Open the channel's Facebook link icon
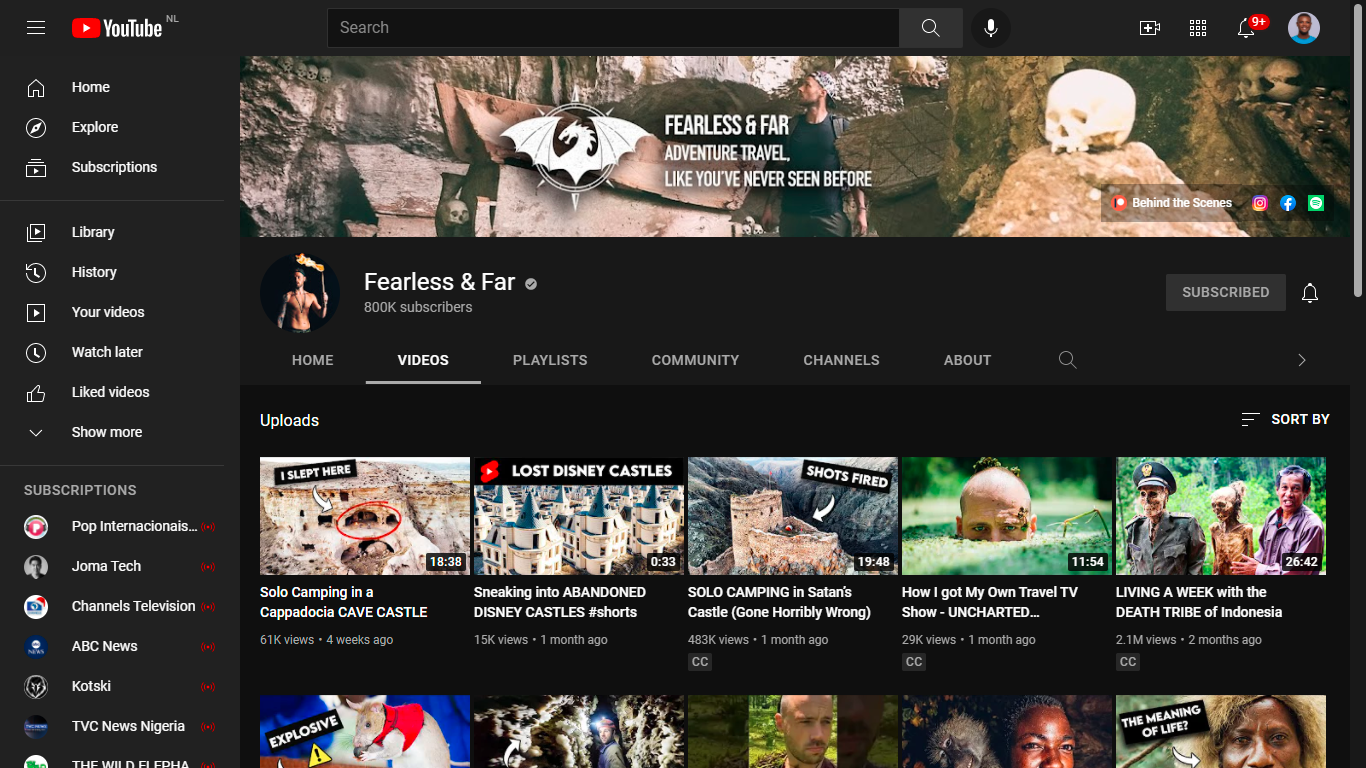 point(1288,203)
